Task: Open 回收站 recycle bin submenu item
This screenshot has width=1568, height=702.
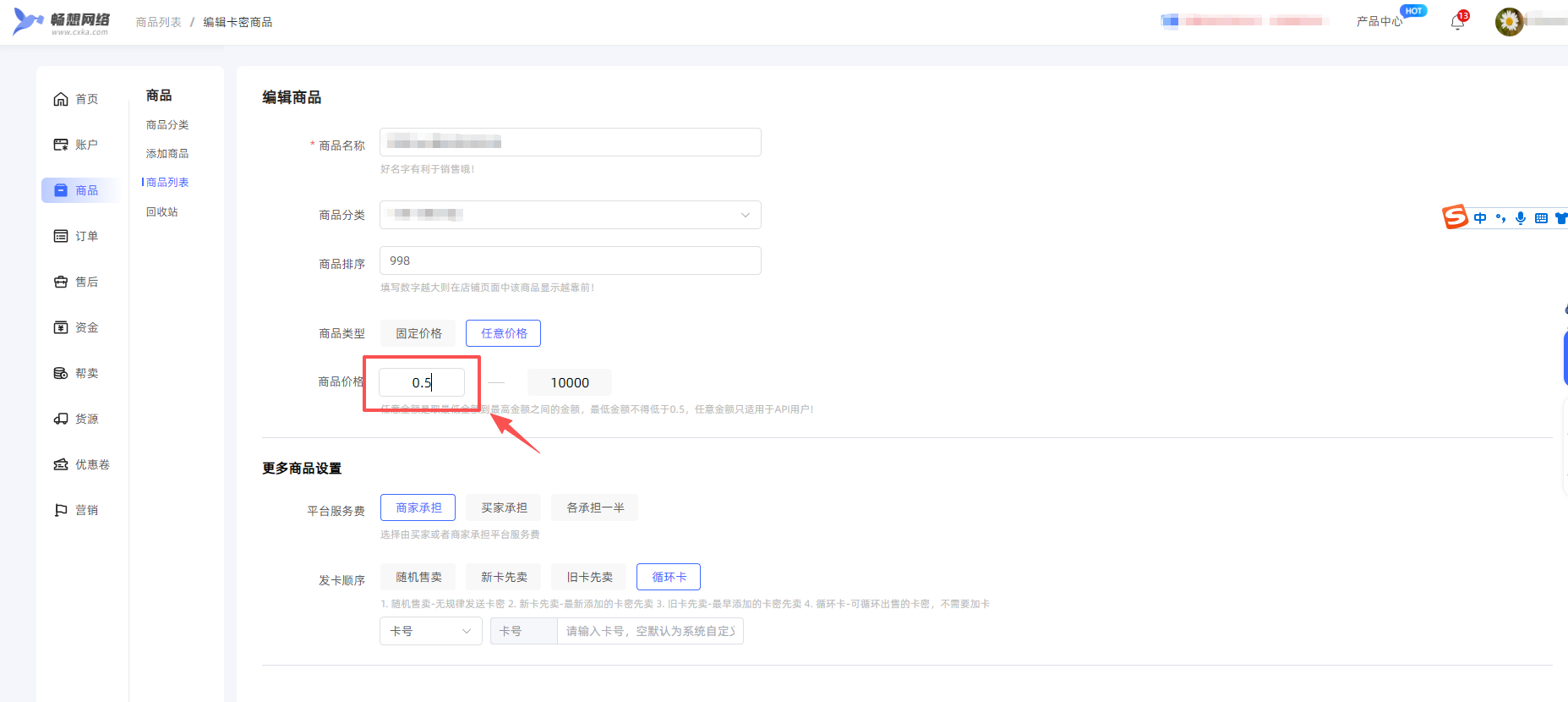Action: tap(162, 211)
